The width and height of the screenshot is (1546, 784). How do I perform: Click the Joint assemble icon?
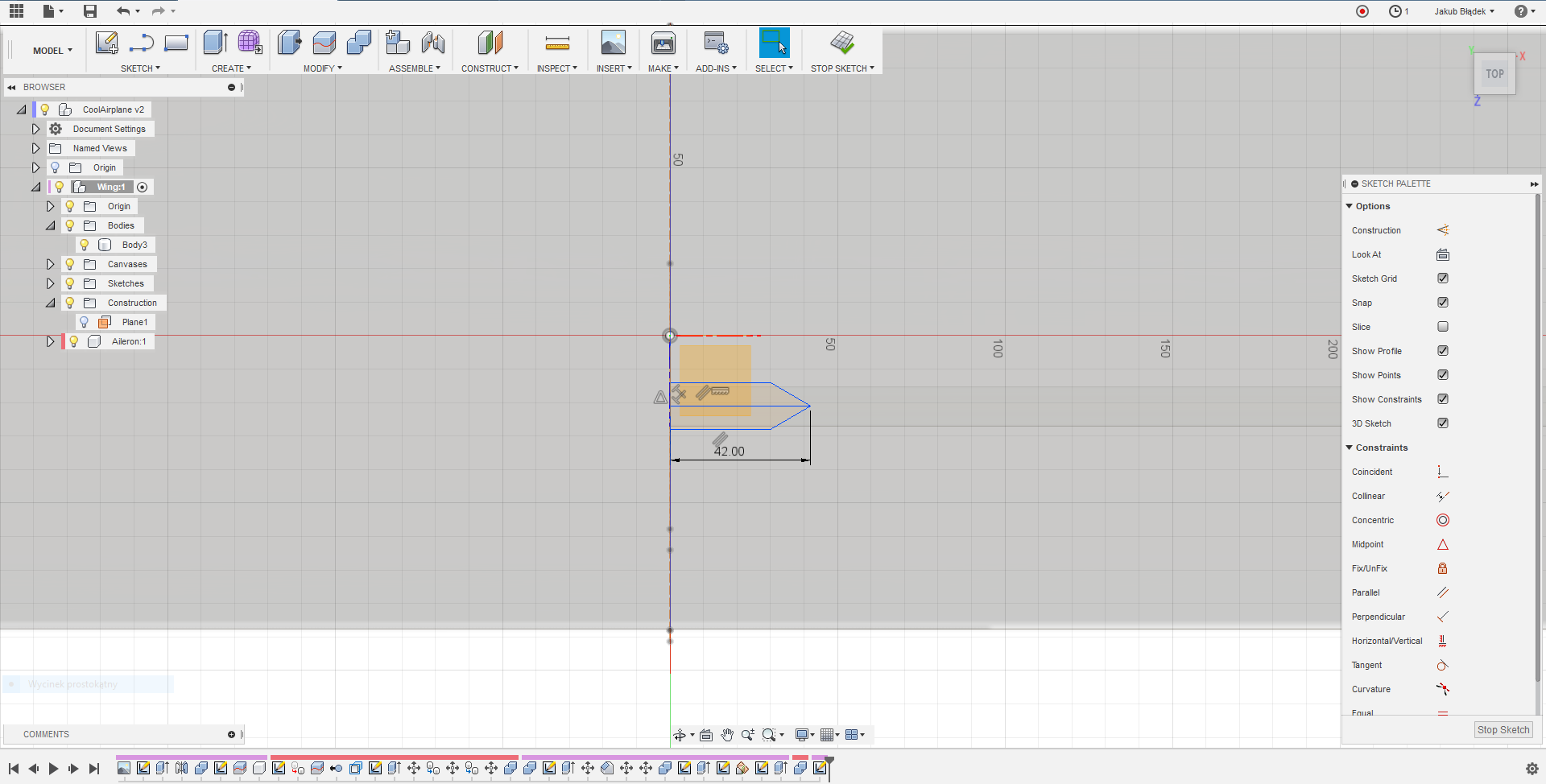click(433, 43)
